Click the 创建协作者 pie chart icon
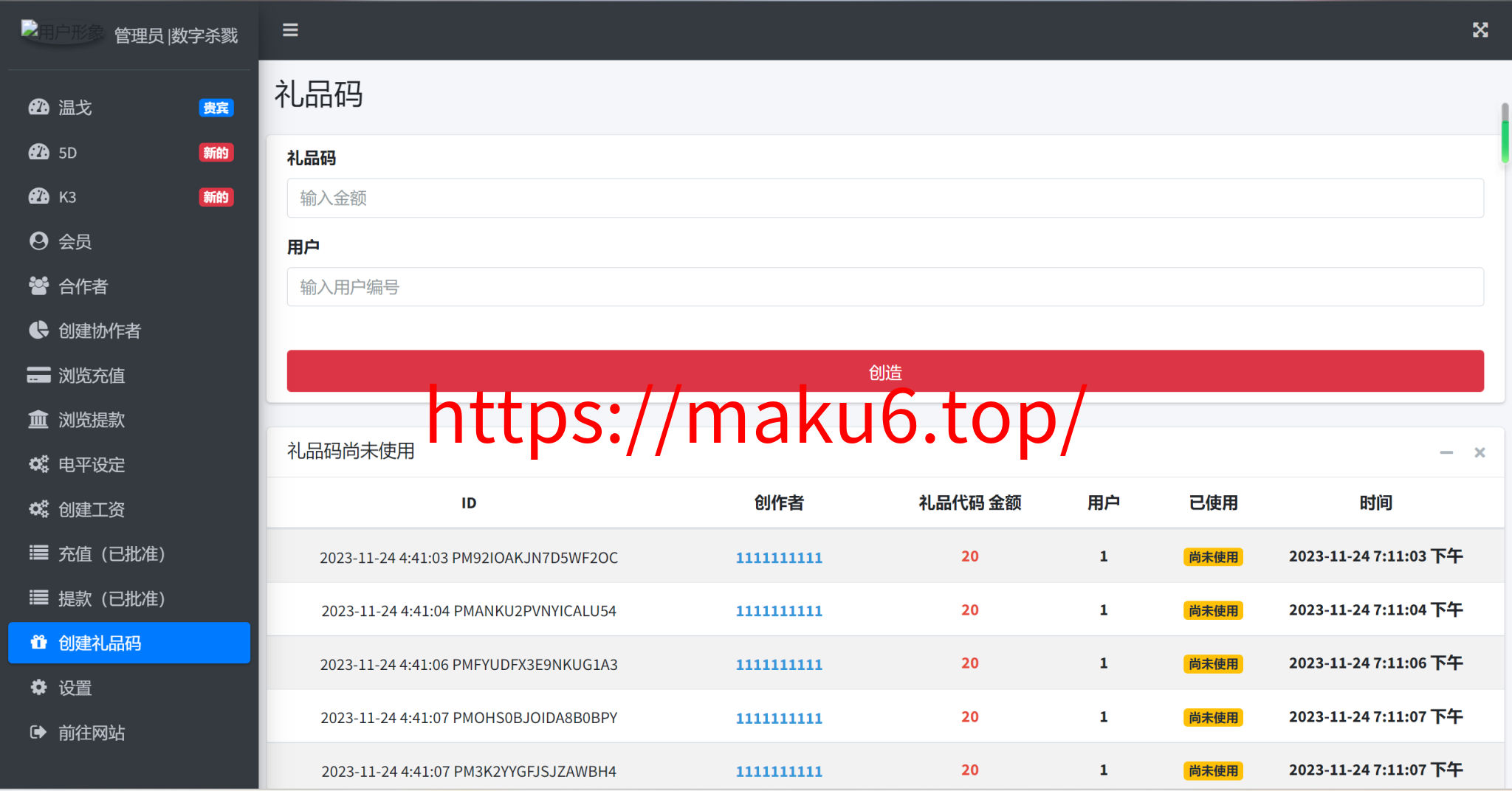This screenshot has width=1512, height=791. tap(38, 330)
